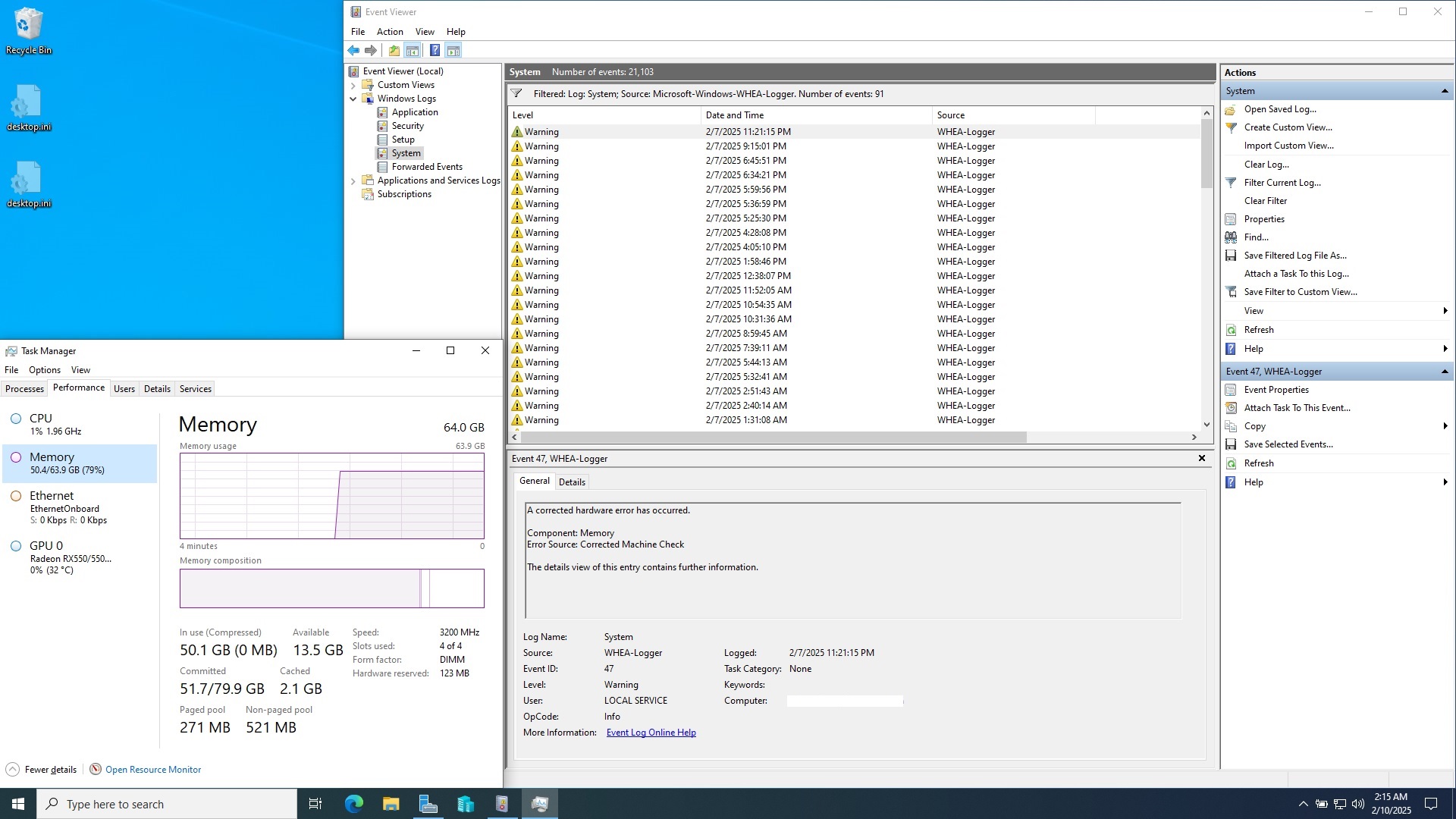The image size is (1456, 819).
Task: Sort events by Level column header
Action: coord(605,115)
